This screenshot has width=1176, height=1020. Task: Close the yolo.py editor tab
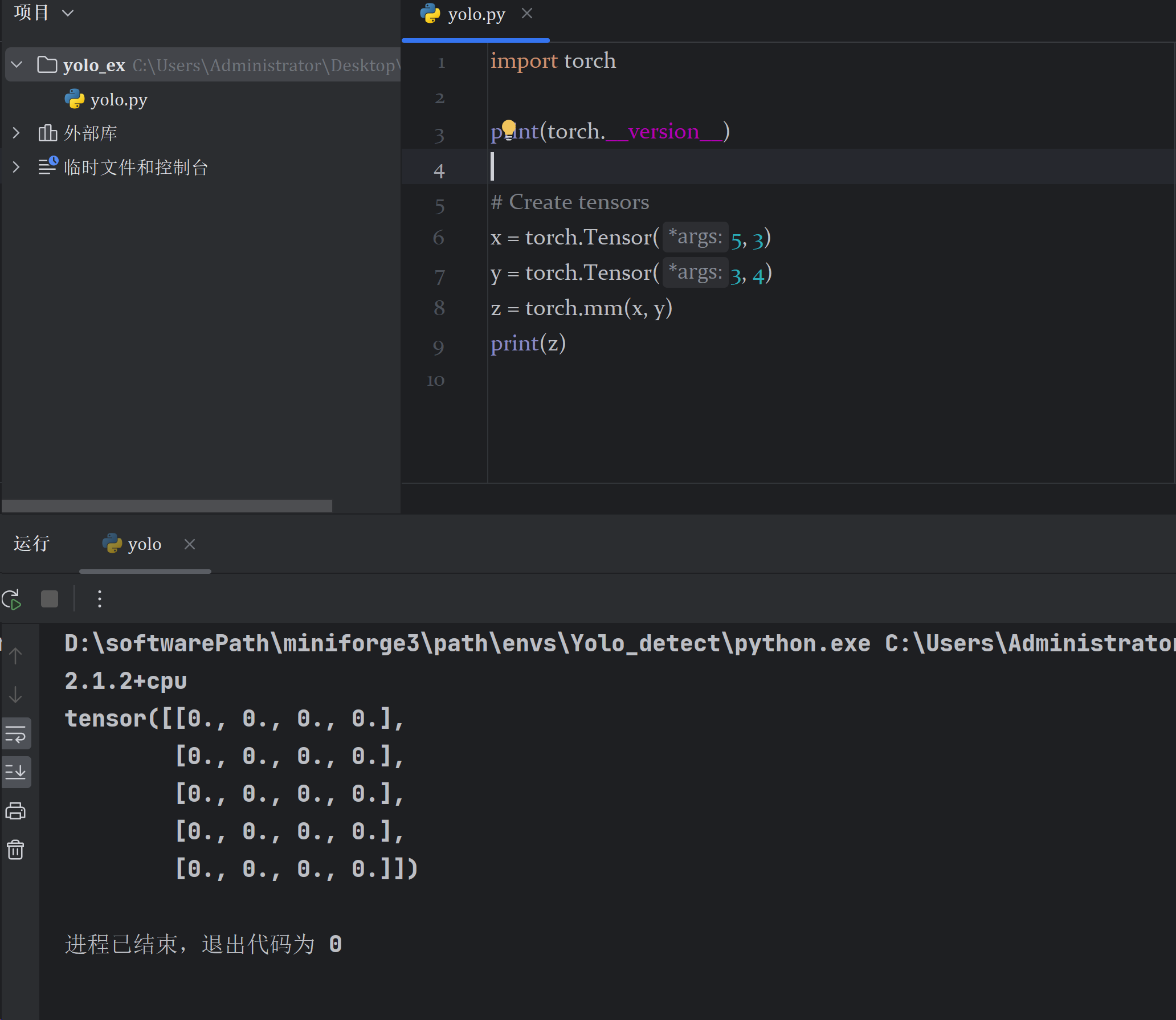coord(526,13)
